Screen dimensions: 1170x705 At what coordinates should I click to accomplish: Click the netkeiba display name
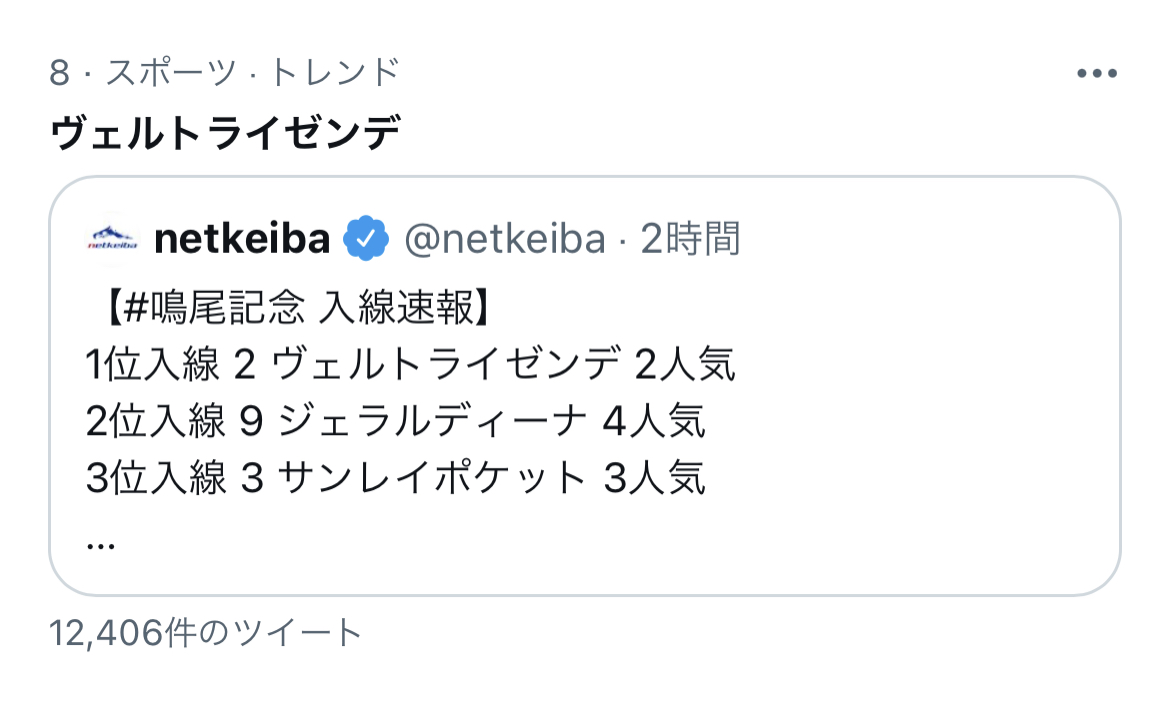pos(242,240)
